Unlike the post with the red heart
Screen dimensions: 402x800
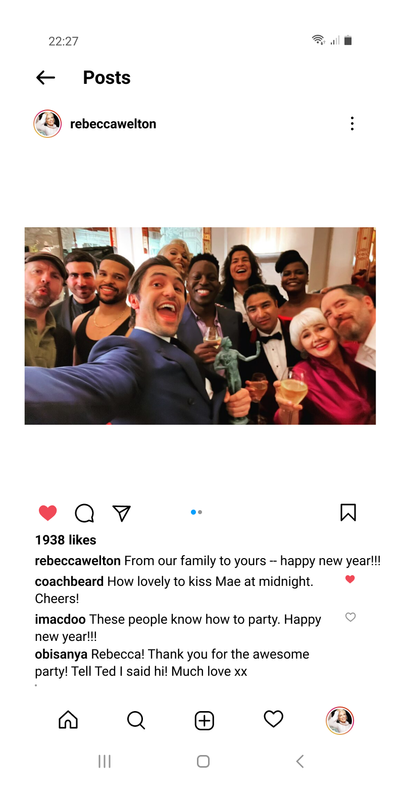tap(48, 513)
